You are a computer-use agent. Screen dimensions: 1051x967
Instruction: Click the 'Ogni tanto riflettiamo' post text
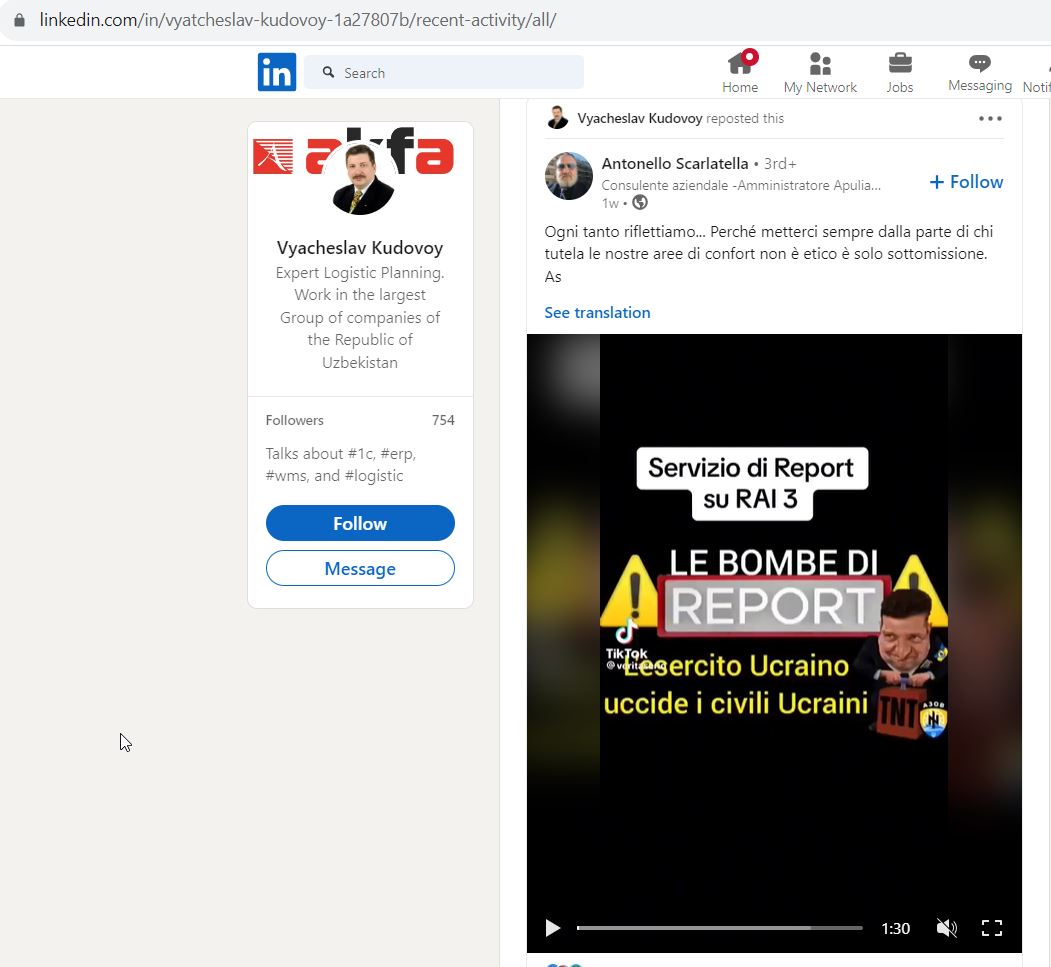[768, 254]
